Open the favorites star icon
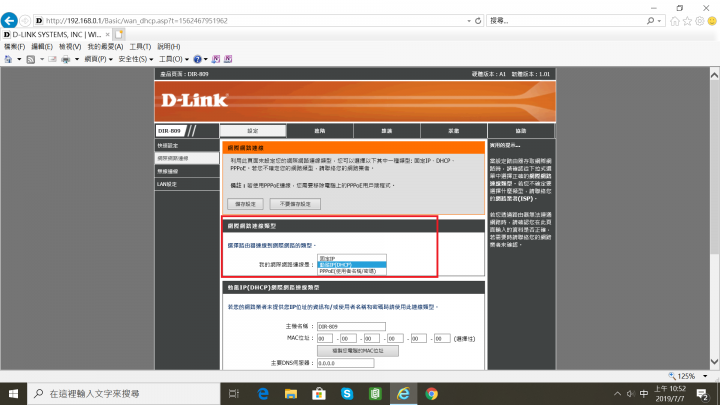This screenshot has height=405, width=720. point(687,21)
